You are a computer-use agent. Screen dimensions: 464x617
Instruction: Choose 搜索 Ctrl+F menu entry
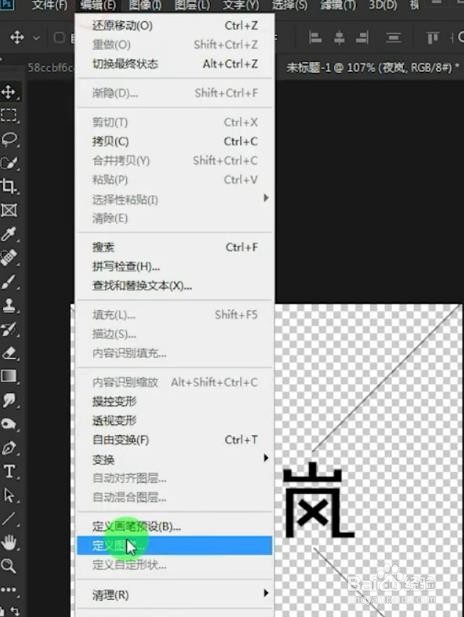coord(174,247)
